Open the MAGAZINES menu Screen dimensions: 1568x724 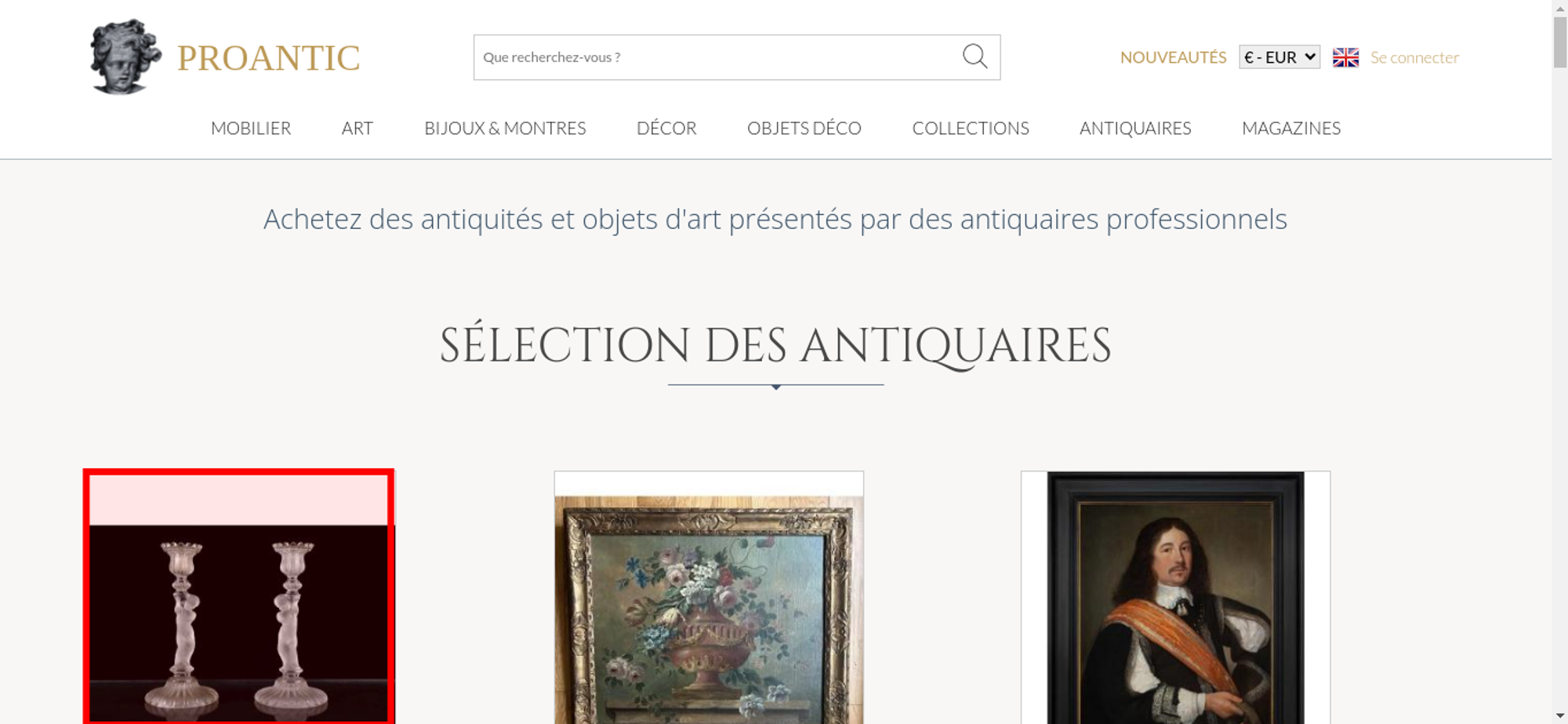click(1291, 128)
